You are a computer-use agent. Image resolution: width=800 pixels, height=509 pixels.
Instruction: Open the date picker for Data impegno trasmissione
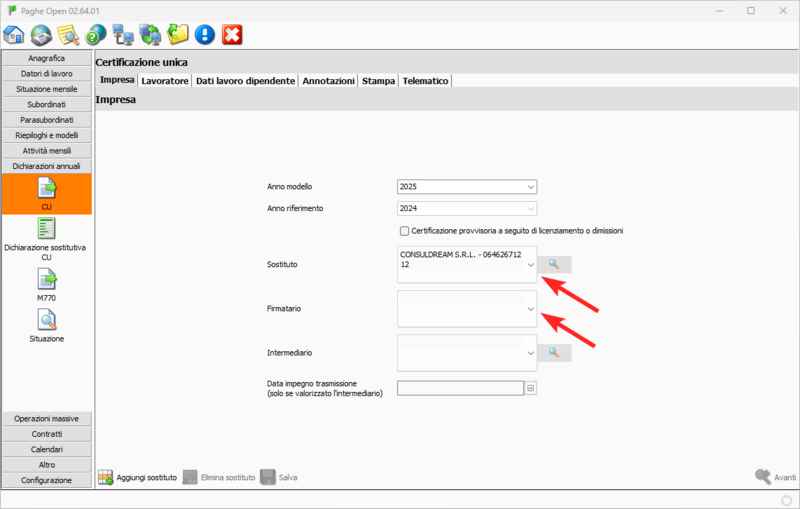tap(531, 388)
